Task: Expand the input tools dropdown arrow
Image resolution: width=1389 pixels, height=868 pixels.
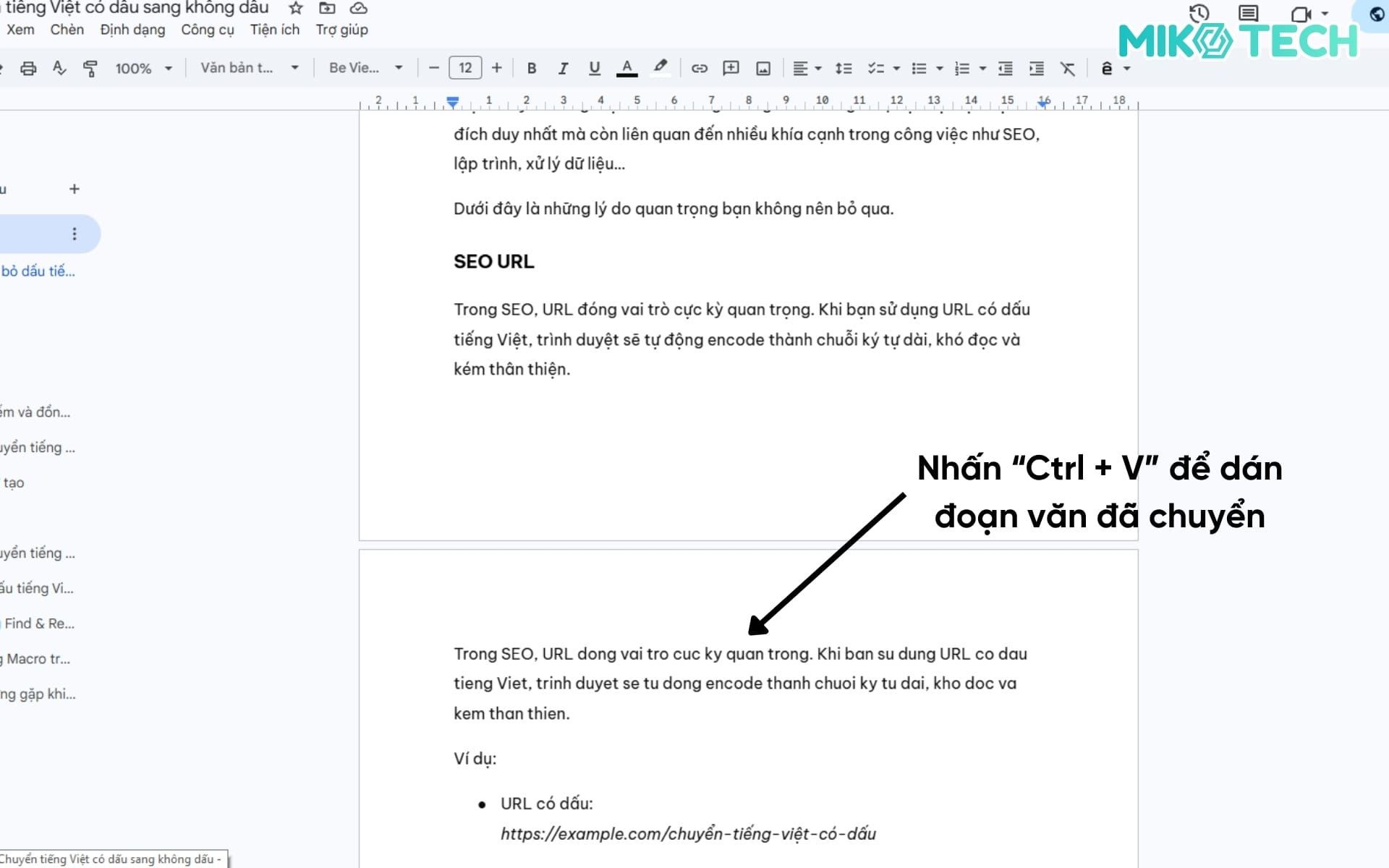Action: 1126,69
